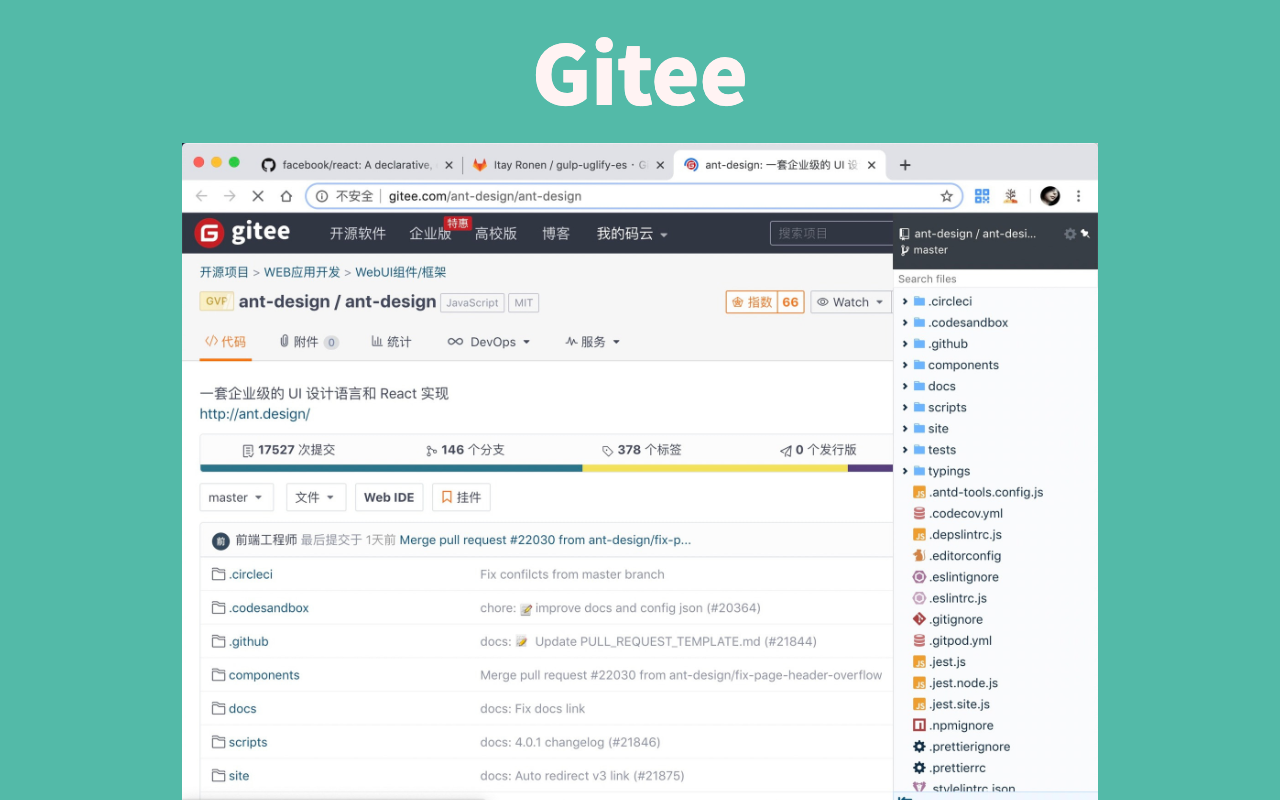The image size is (1280, 800).
Task: Click the Gitee logo in navbar
Action: tap(242, 233)
